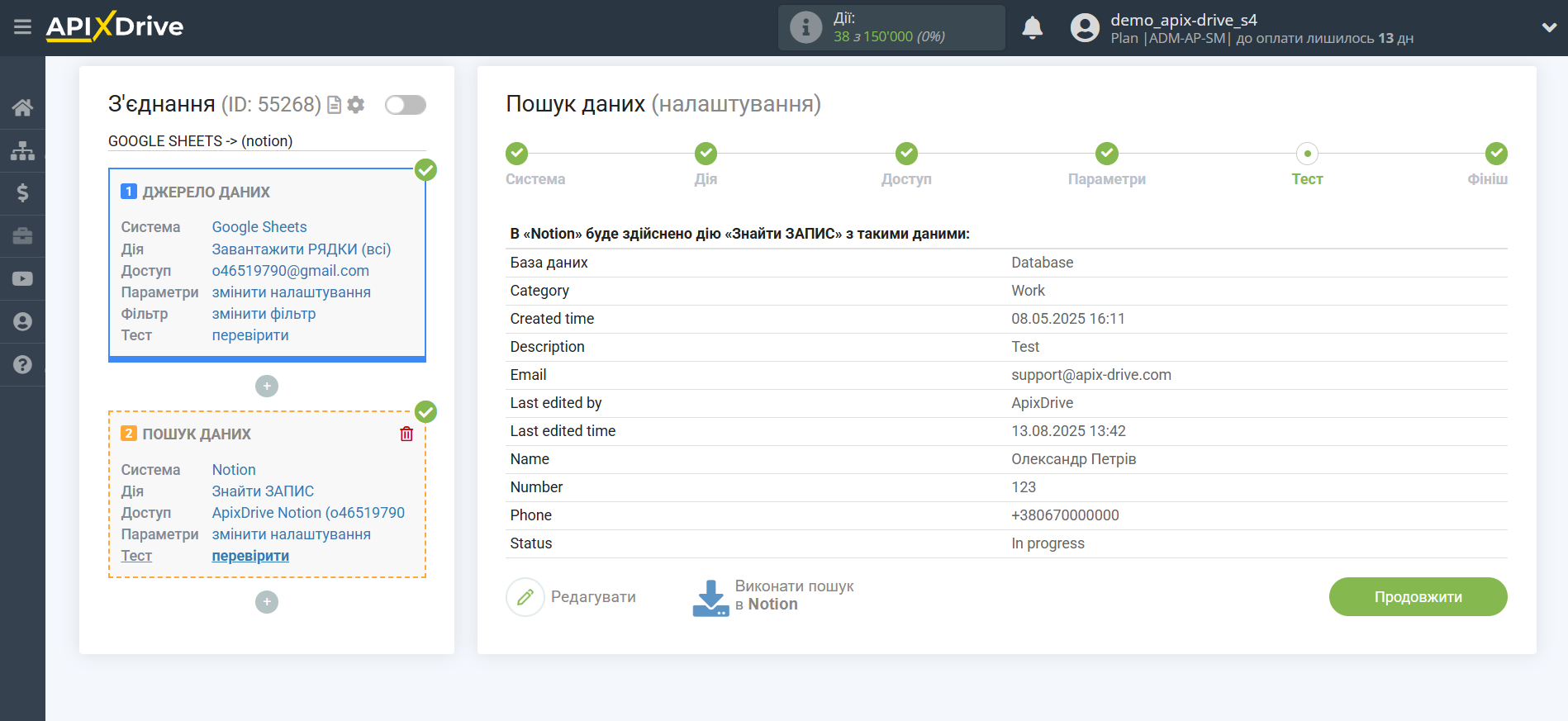Screen dimensions: 1568x721
Task: Click the ПОШУК ДАНИХ header
Action: 197,434
